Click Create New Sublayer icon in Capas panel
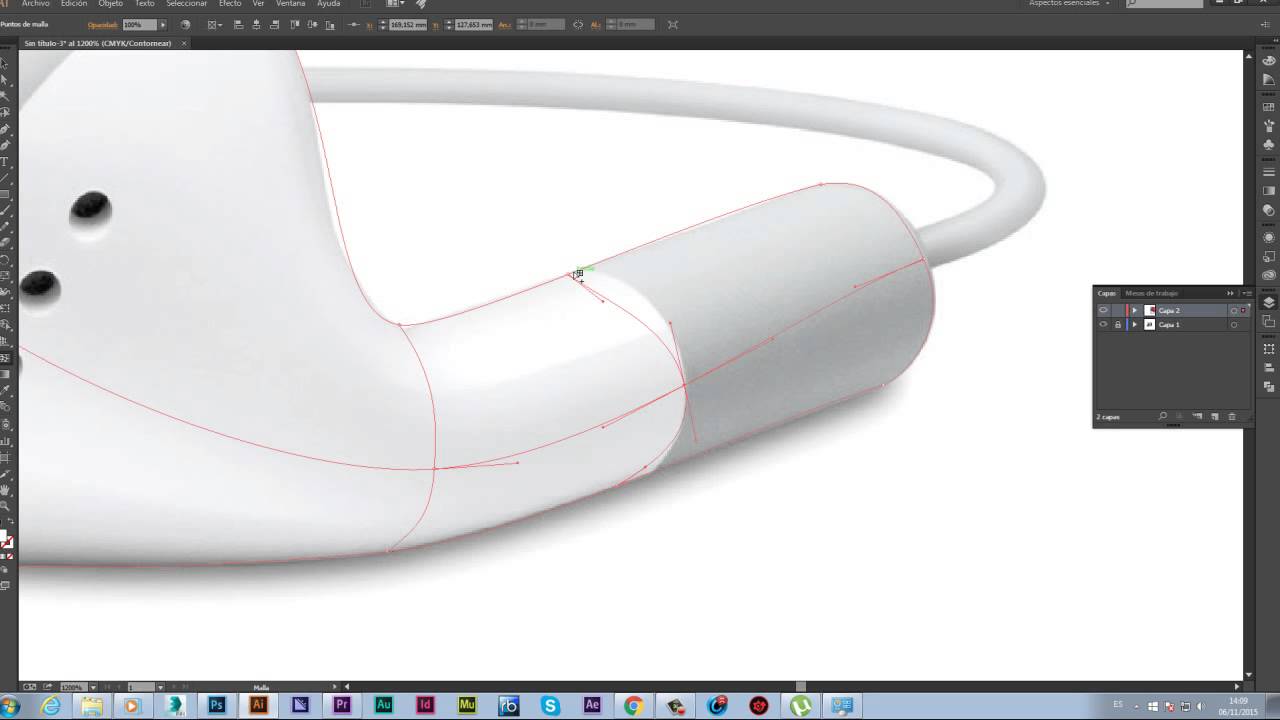Screen dimensions: 1280x720 (x=1197, y=416)
